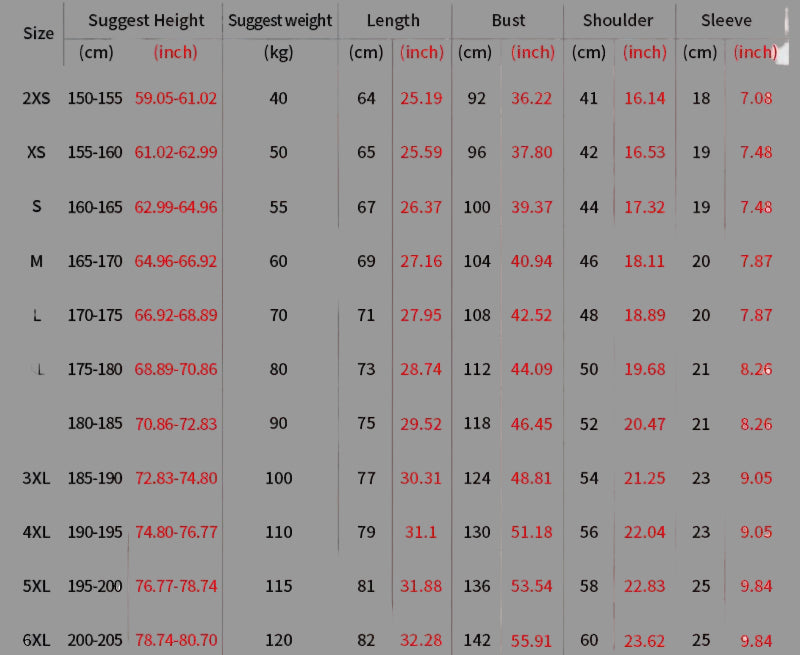The width and height of the screenshot is (800, 655).
Task: Select the Bust column header
Action: tap(508, 20)
